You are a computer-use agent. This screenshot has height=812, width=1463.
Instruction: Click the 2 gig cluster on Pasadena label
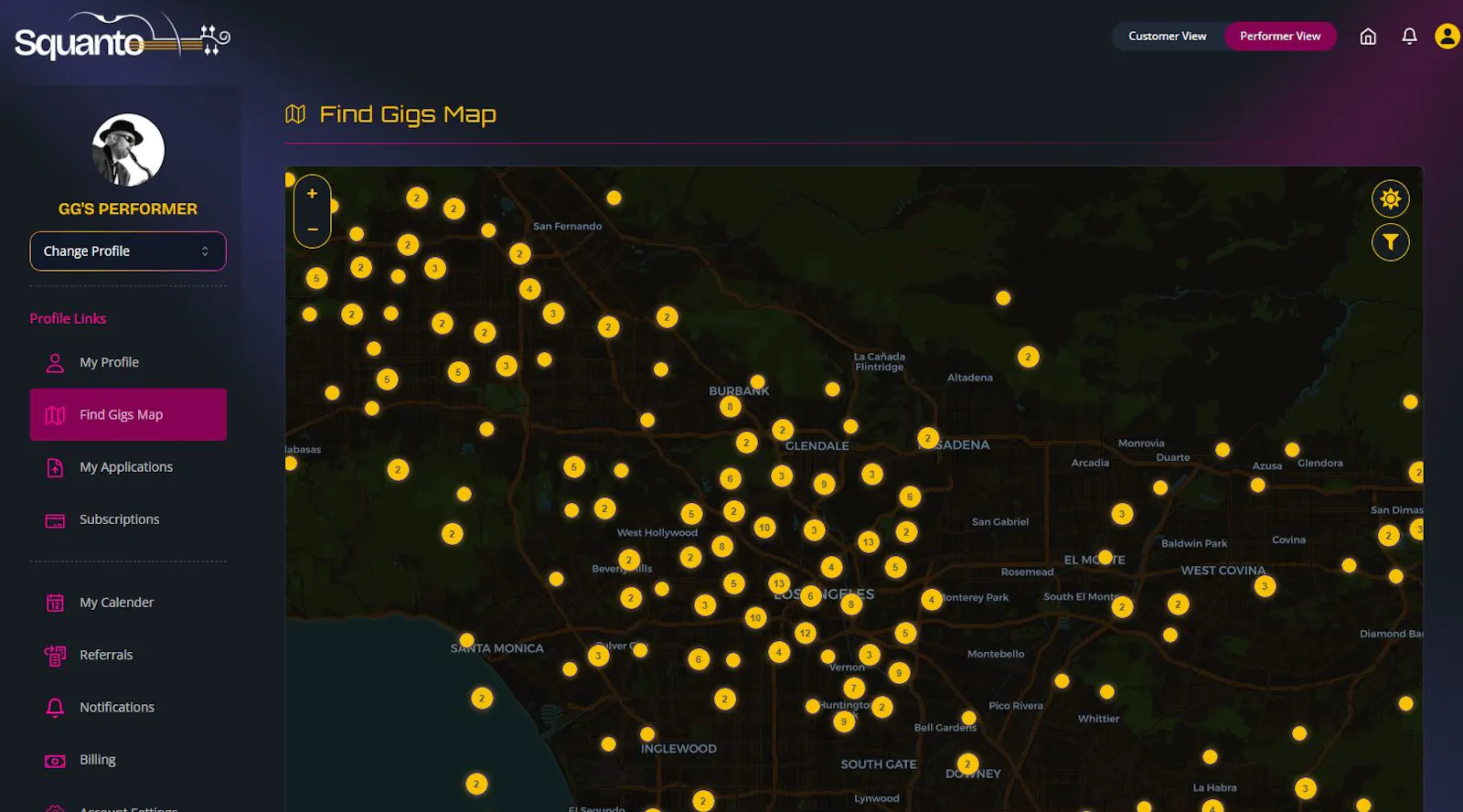tap(928, 438)
